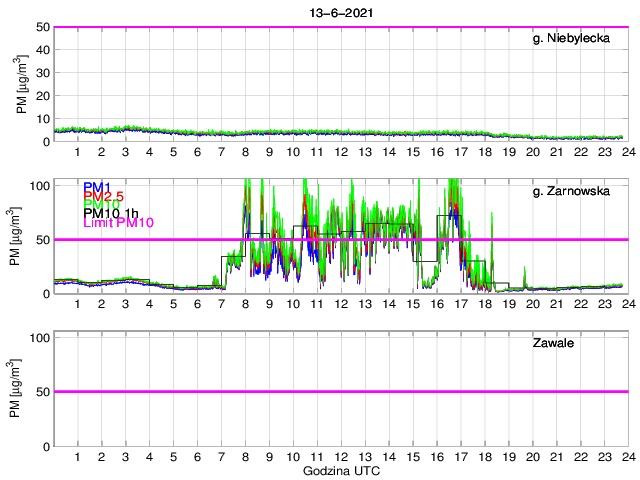Click hour 24 tick under the Zawale plot
Screen dimensions: 640x480
(627, 457)
